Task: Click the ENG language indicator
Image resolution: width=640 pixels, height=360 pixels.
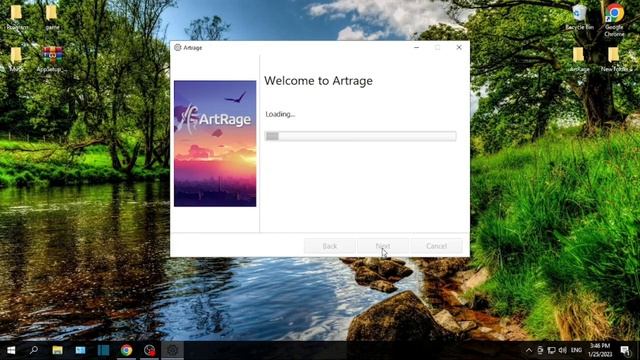Action: click(576, 350)
